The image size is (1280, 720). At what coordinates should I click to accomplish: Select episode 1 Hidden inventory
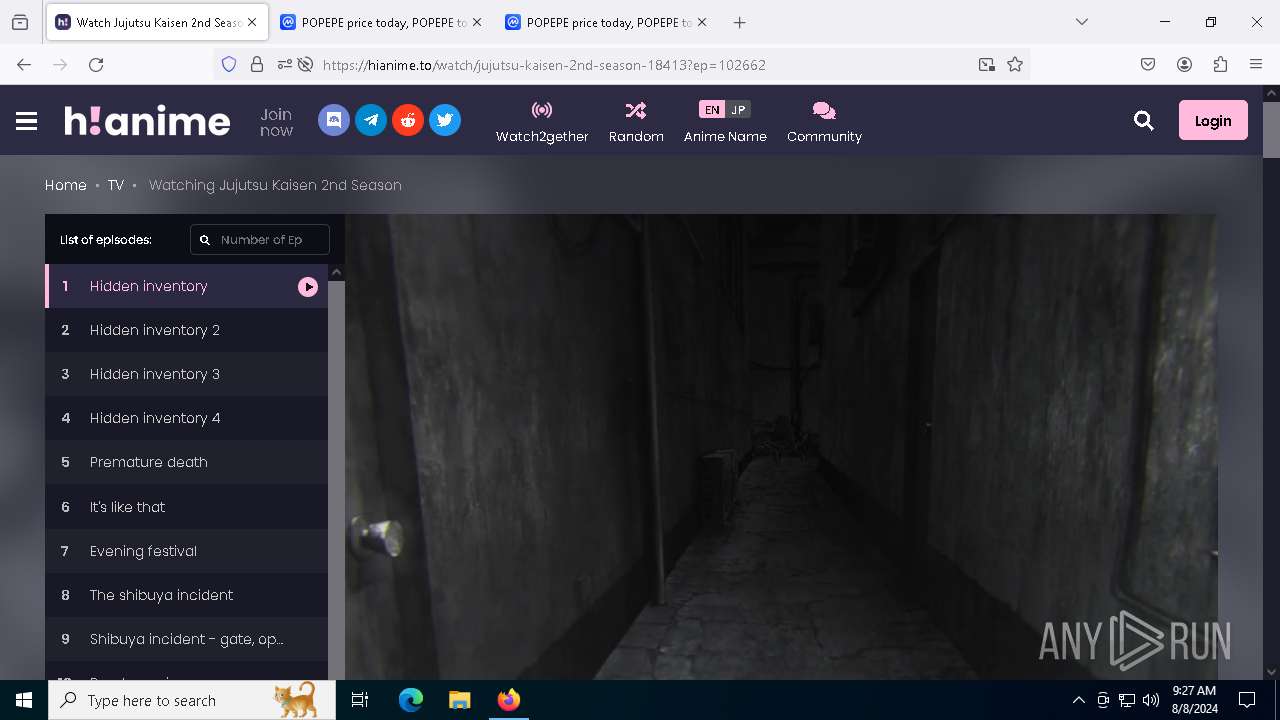click(x=186, y=286)
